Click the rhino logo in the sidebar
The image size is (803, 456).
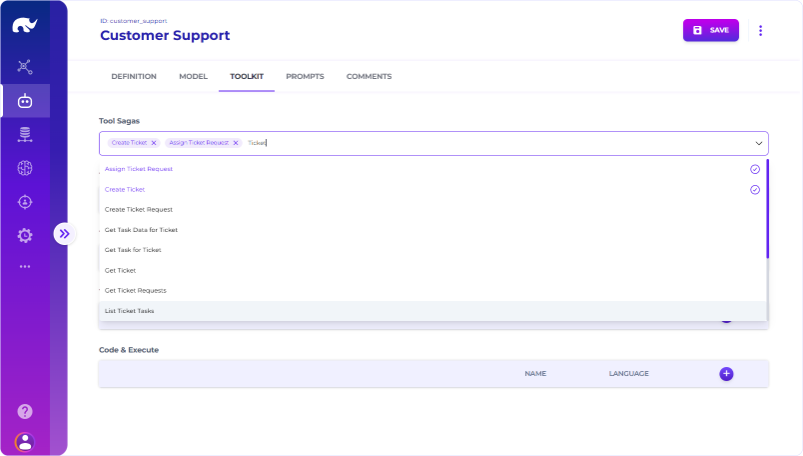(25, 25)
